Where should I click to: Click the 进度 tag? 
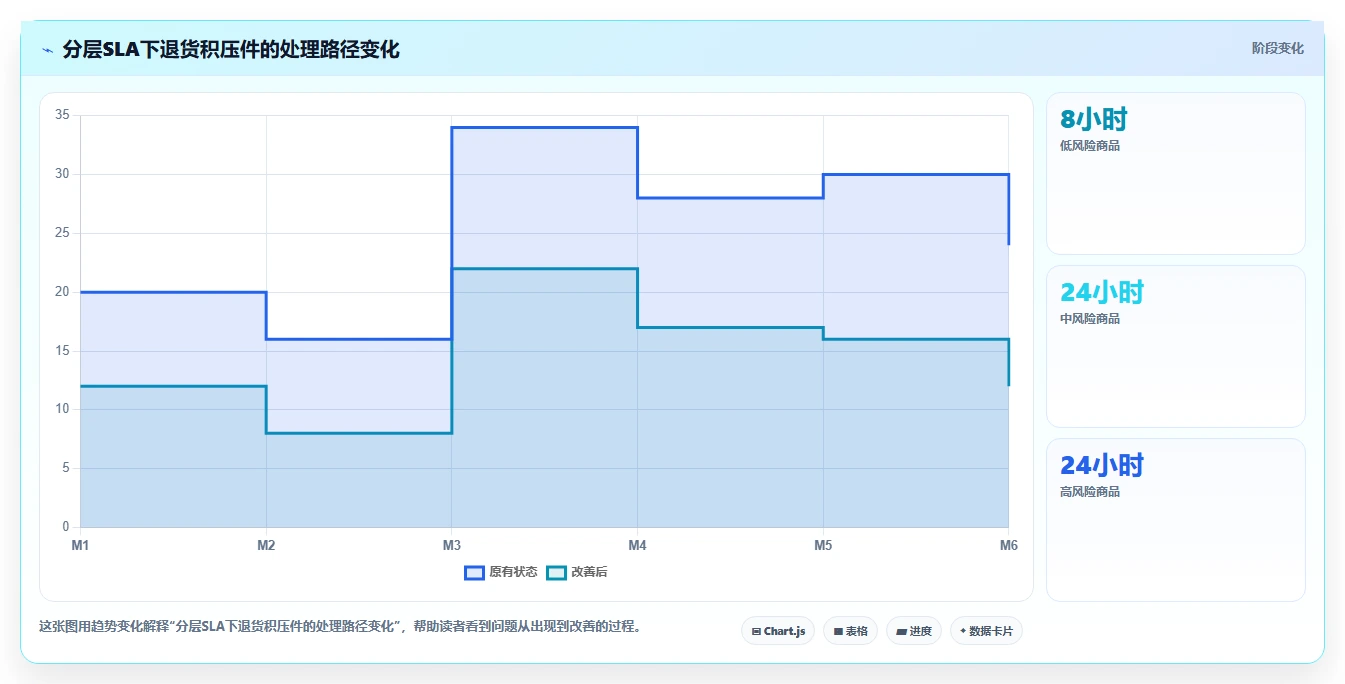[x=914, y=631]
